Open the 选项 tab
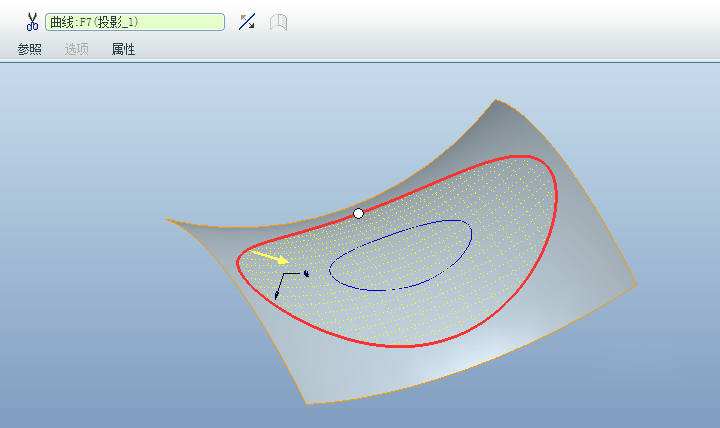Screen dimensions: 720x428 tap(77, 49)
